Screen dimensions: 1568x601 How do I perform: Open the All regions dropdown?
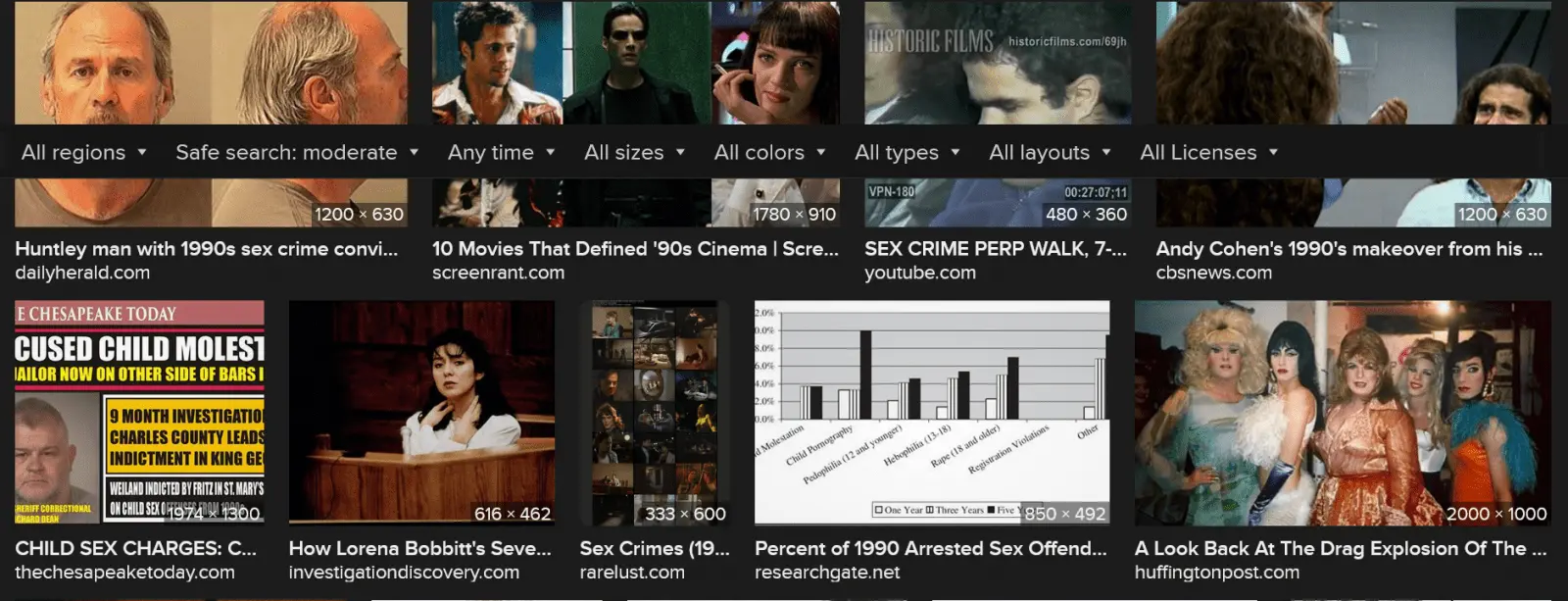click(x=83, y=152)
